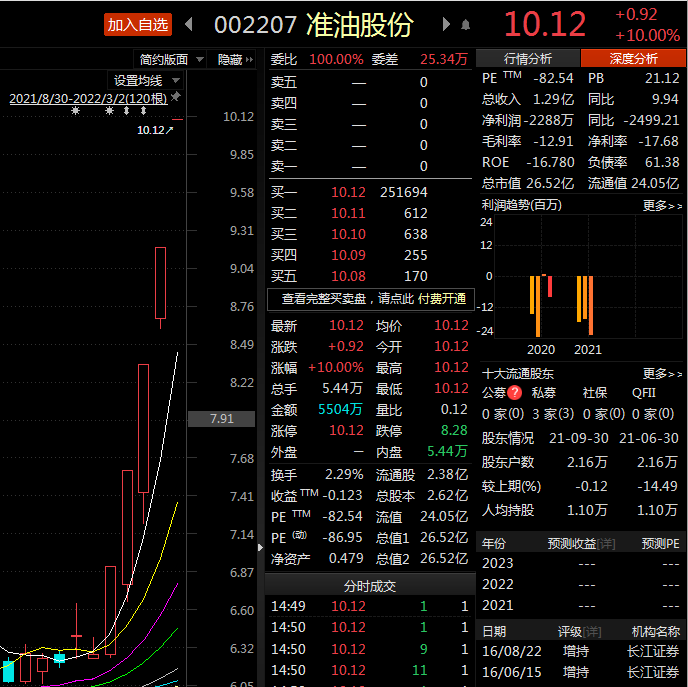Click the first star event marker on chart
688x687 pixels.
pyautogui.click(x=75, y=111)
